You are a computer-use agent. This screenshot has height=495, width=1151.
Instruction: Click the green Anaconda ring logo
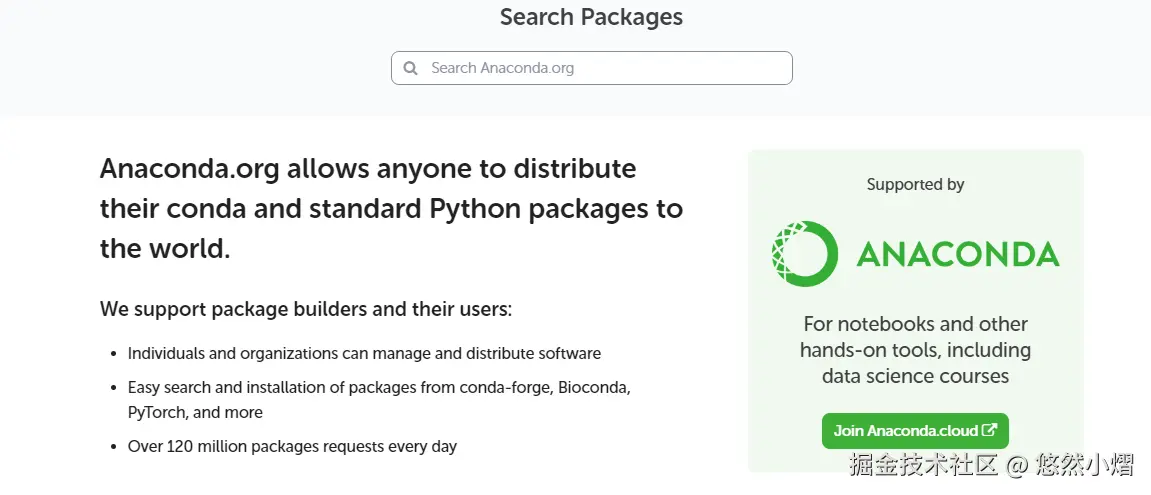click(805, 254)
